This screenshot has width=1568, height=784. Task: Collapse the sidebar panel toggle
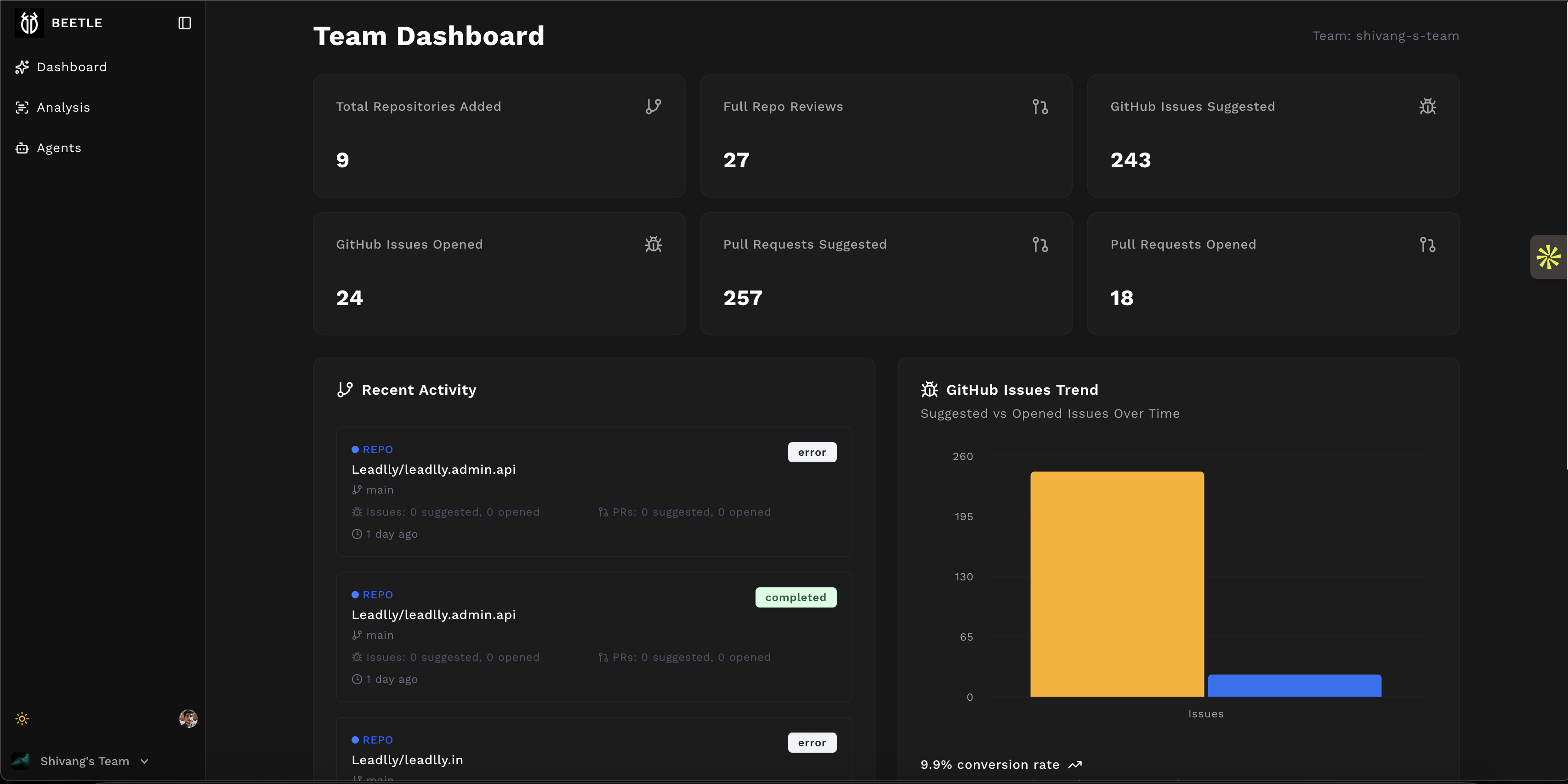tap(184, 23)
